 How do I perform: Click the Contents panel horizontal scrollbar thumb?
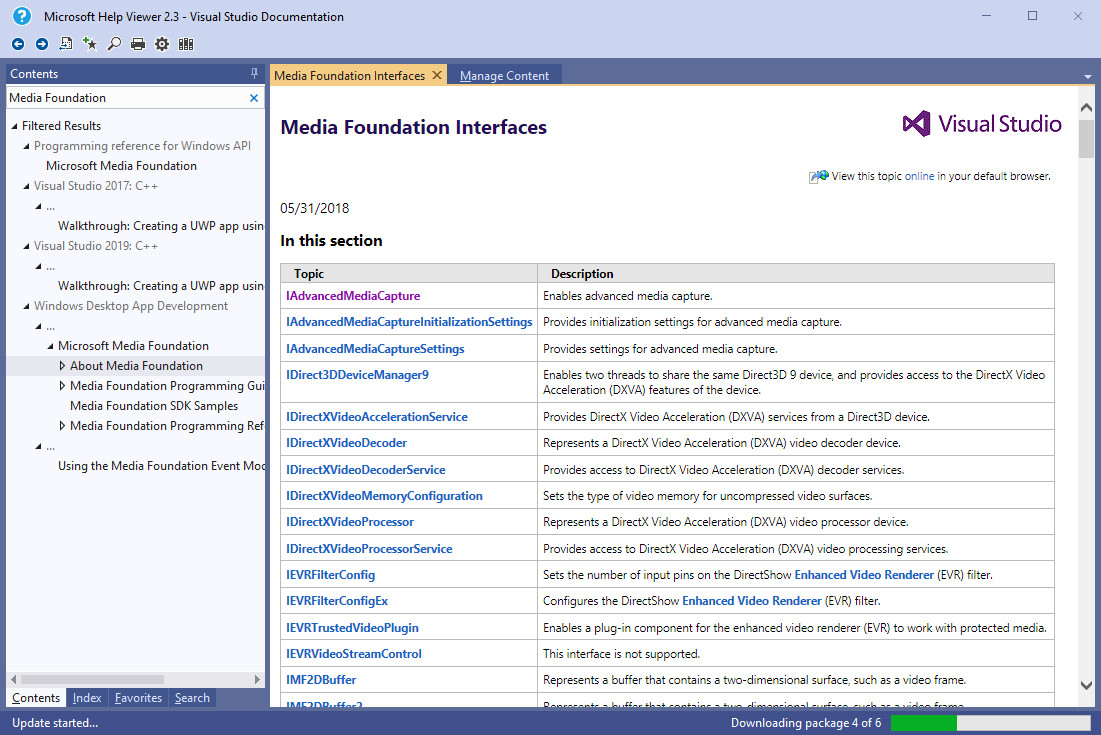[x=92, y=679]
